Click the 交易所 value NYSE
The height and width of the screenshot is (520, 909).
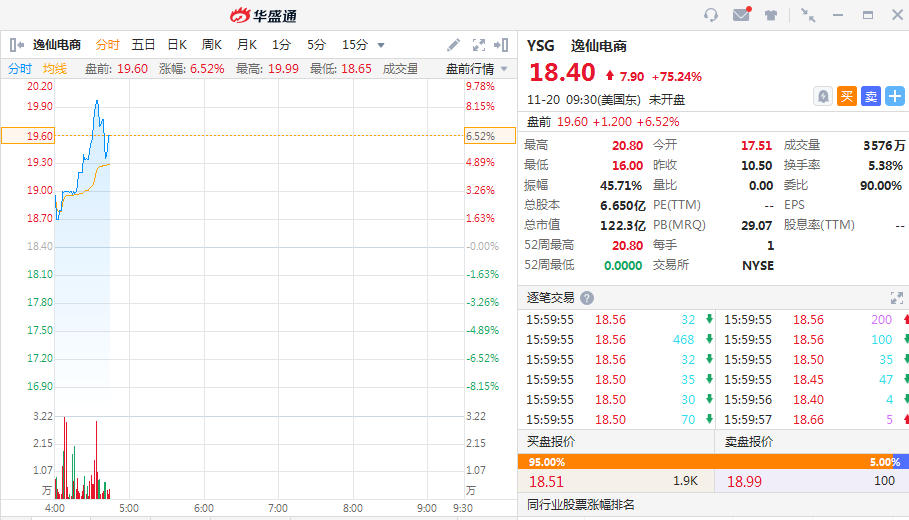click(758, 266)
